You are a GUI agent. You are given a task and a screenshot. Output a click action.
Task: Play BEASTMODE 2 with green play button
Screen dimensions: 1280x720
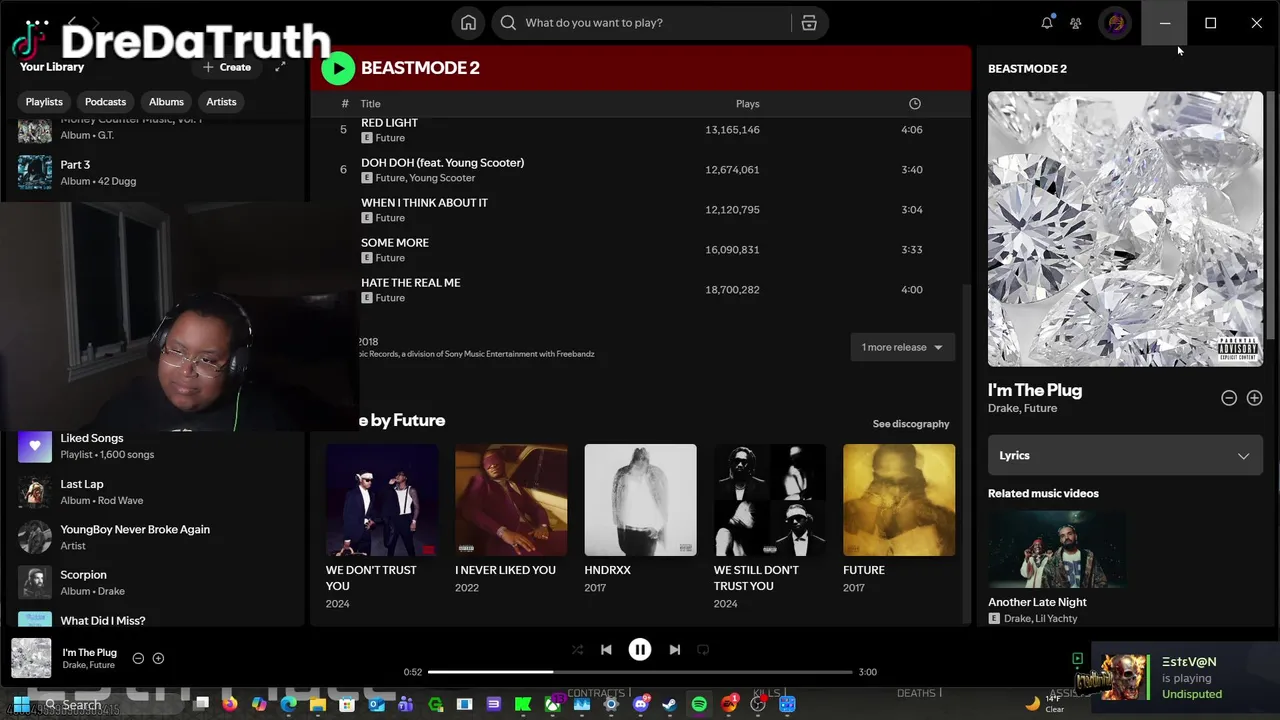pyautogui.click(x=338, y=68)
